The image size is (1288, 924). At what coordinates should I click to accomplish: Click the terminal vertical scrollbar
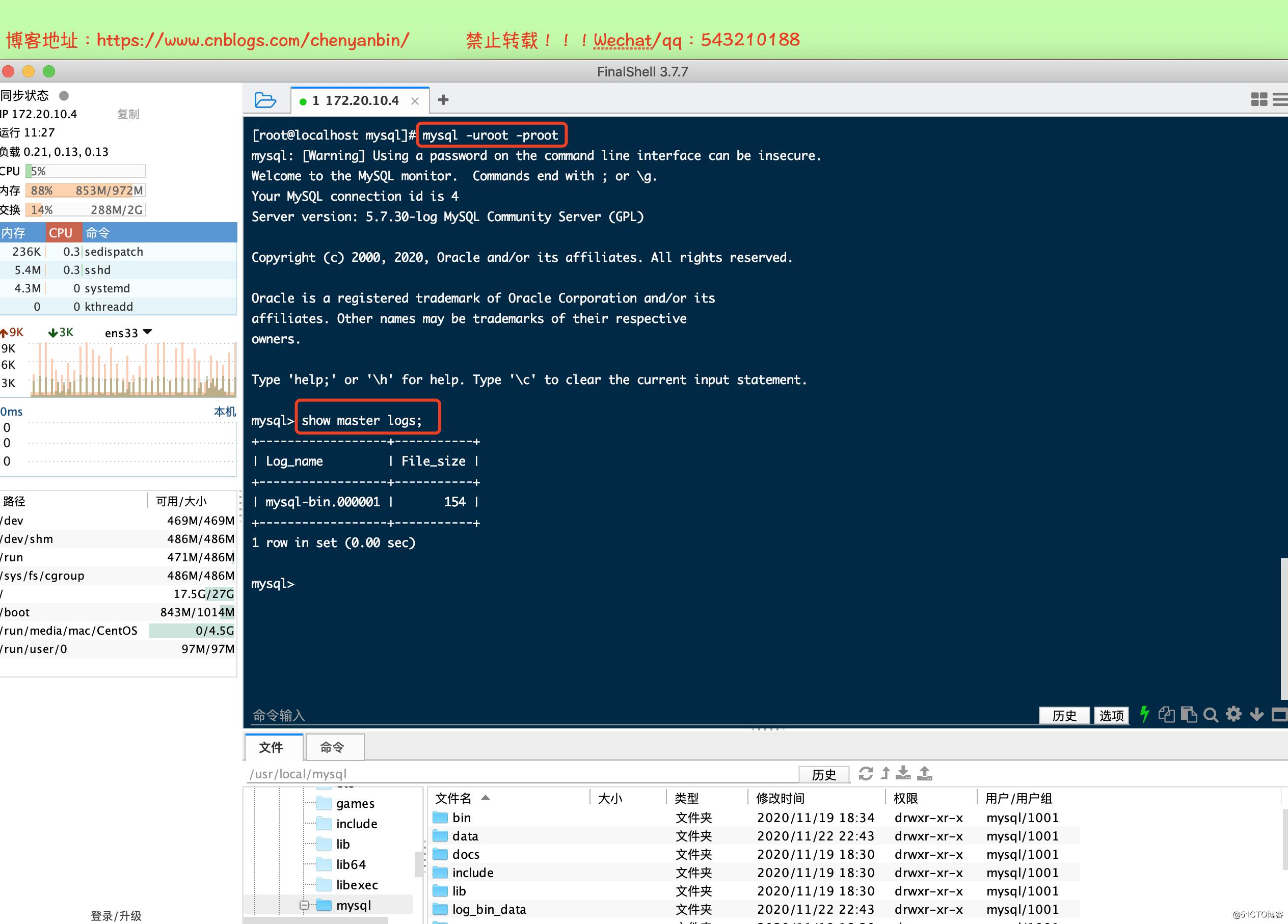[x=1284, y=629]
